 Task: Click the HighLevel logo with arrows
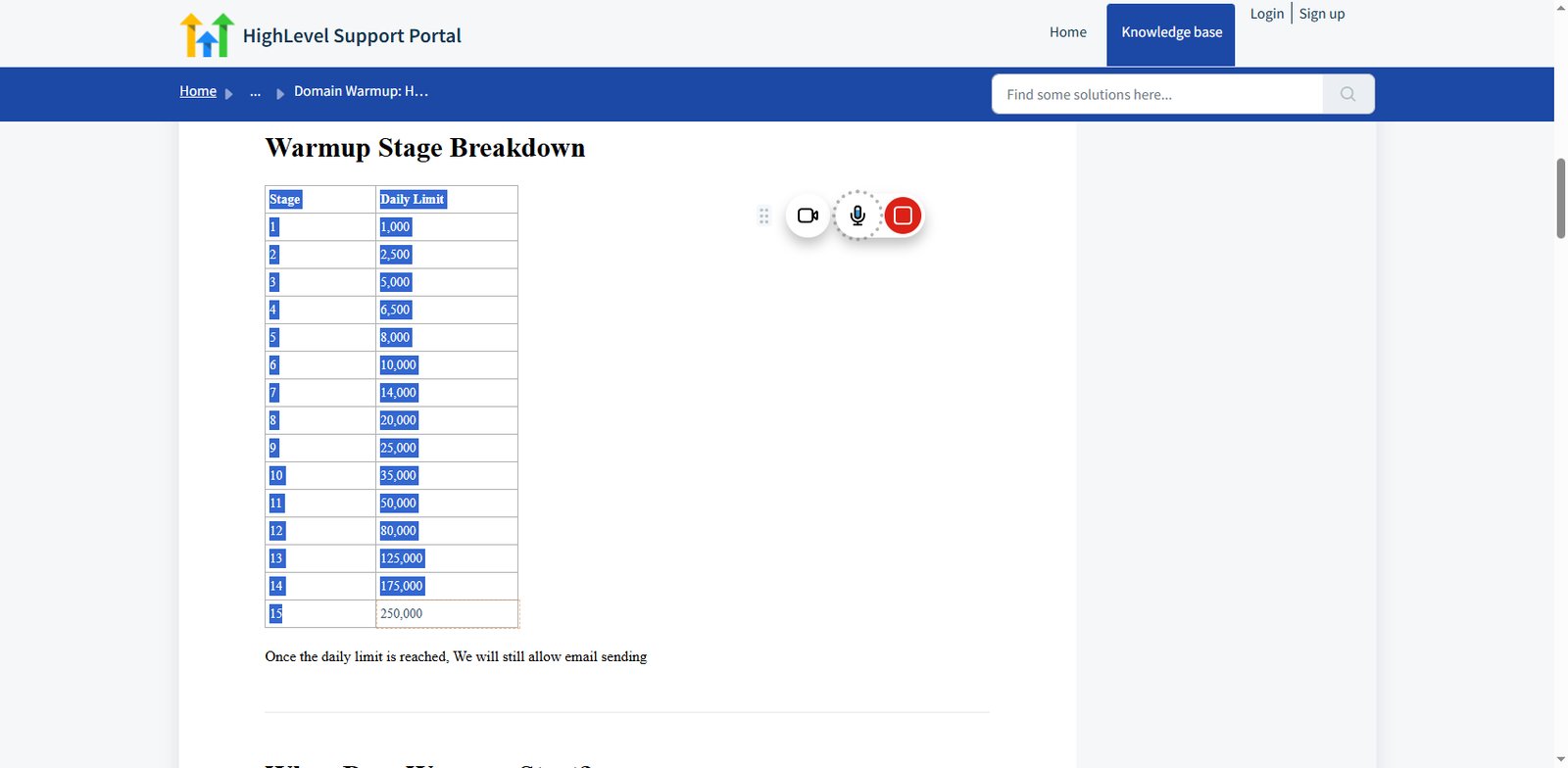coord(207,35)
